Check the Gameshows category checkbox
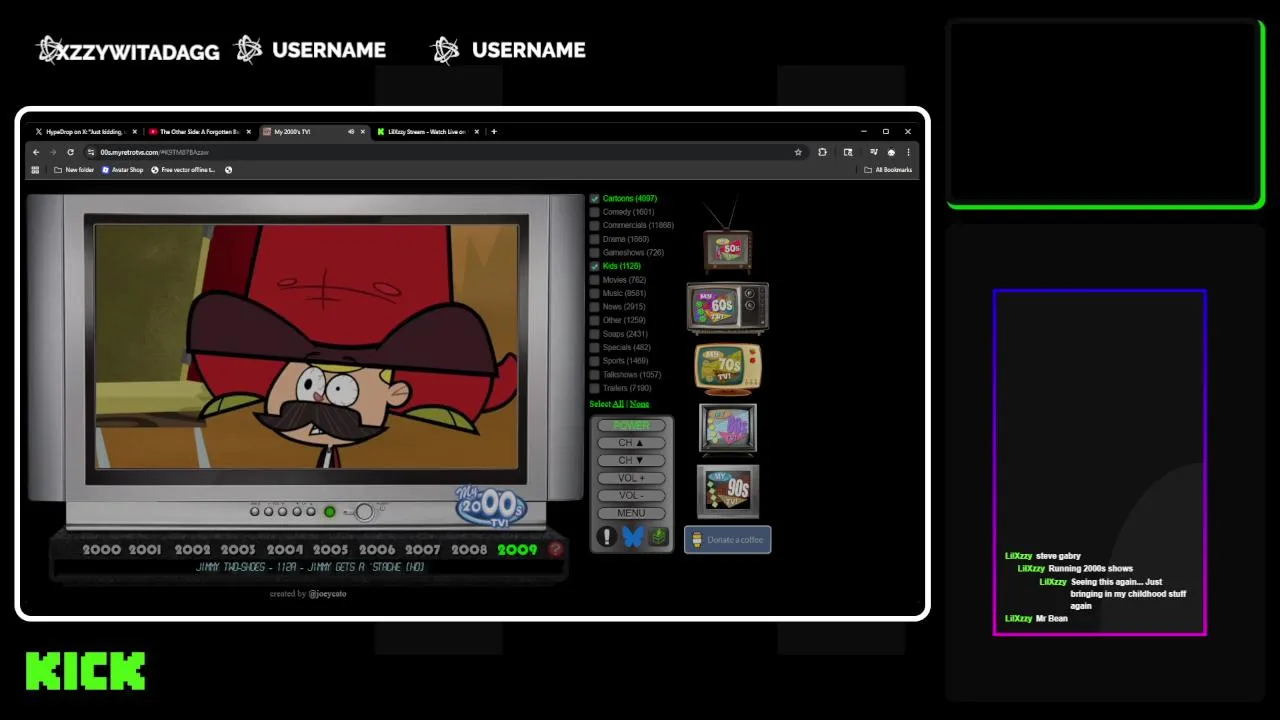The image size is (1280, 720). (594, 253)
